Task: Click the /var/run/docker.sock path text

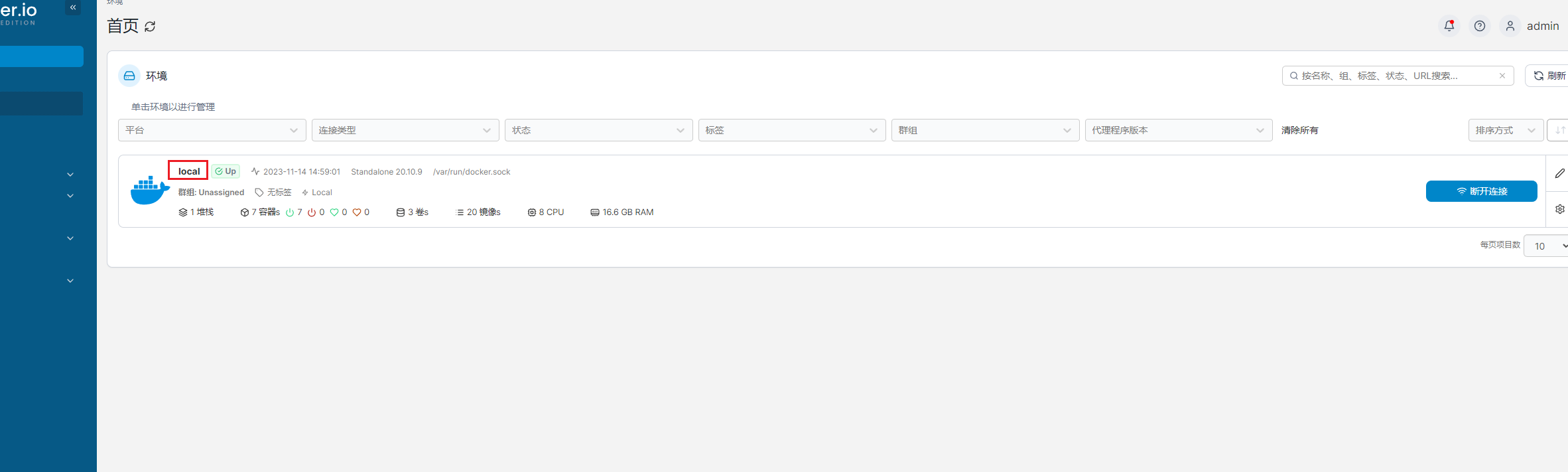Action: pos(472,172)
